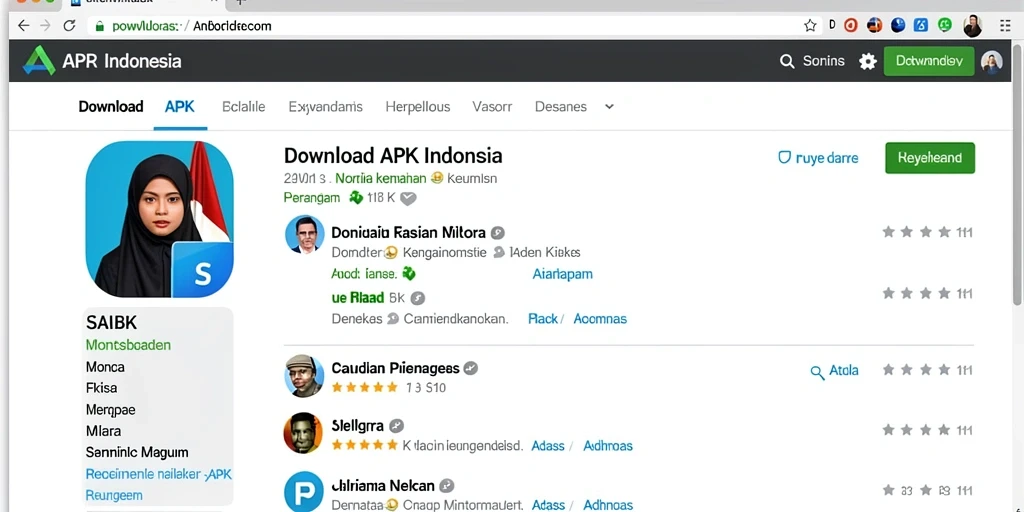Viewport: 1024px width, 512px height.
Task: Click the green Reyeheand button
Action: click(930, 158)
